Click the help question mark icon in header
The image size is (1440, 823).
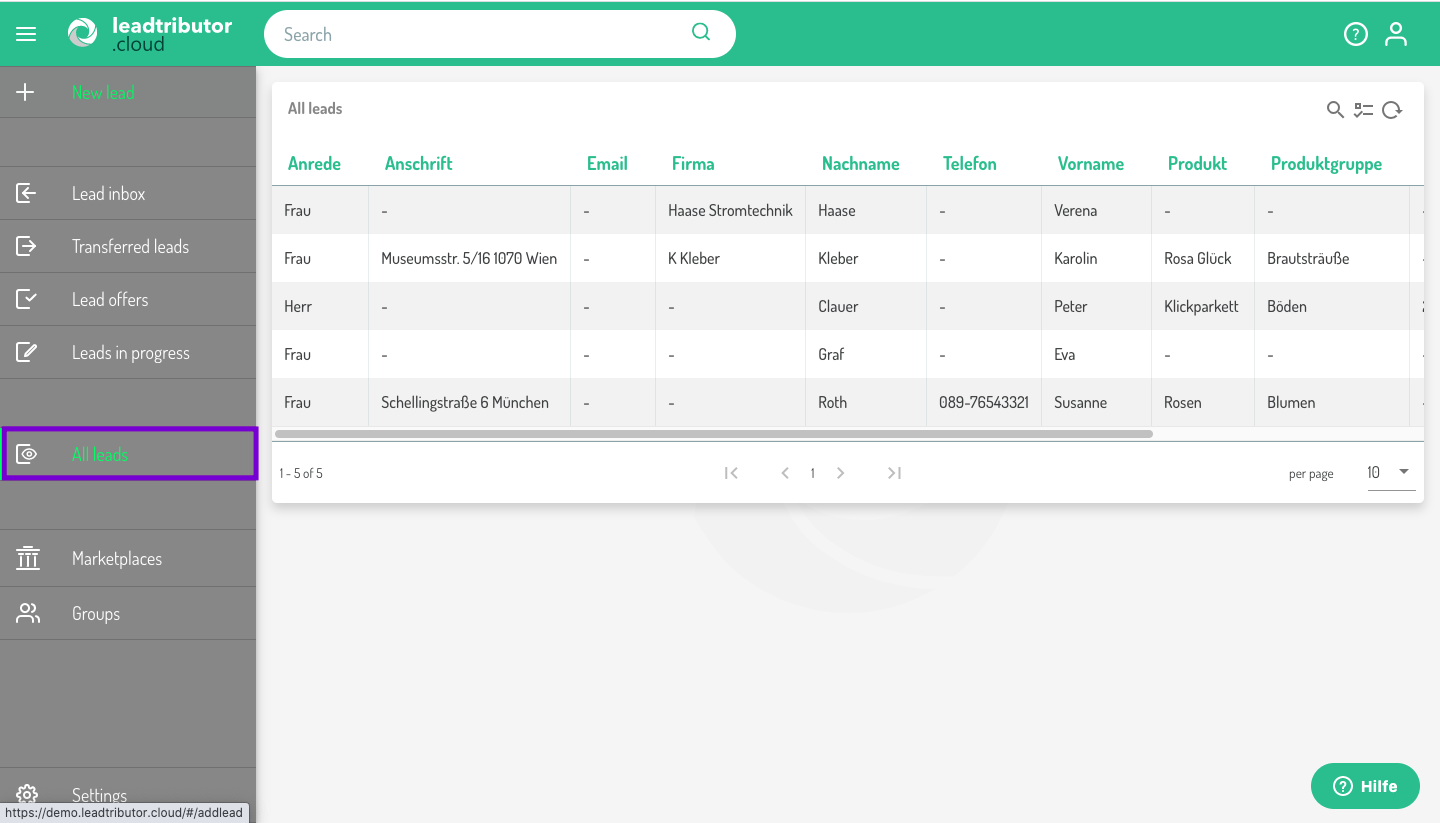(x=1355, y=34)
